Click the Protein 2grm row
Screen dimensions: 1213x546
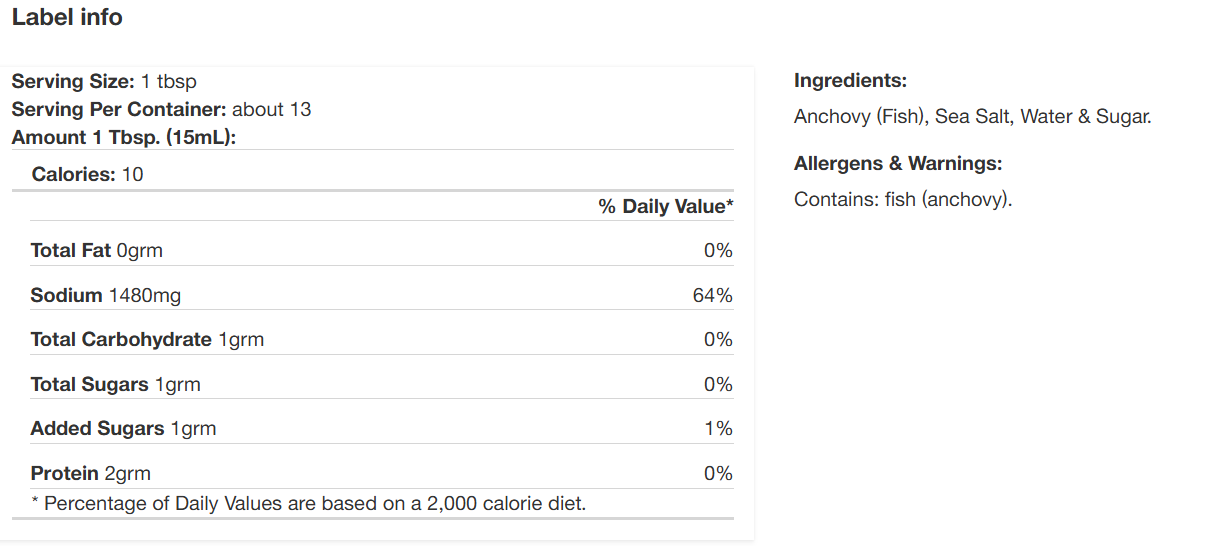90,473
